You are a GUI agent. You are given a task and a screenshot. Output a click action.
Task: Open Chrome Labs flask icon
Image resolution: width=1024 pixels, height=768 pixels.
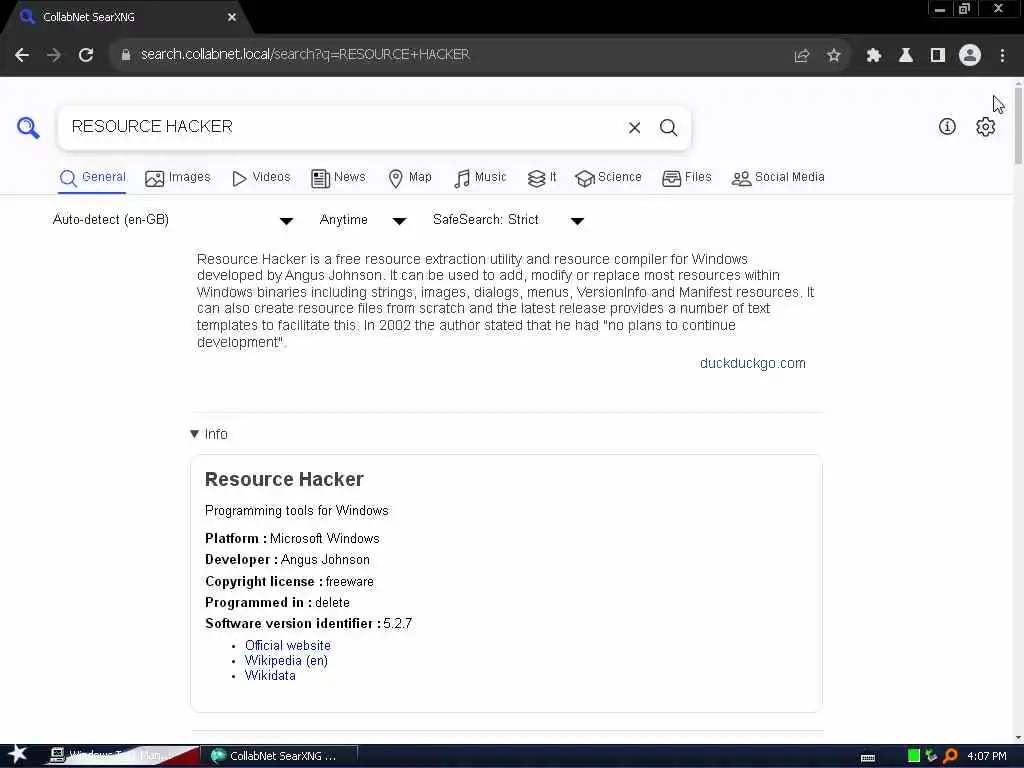coord(906,56)
